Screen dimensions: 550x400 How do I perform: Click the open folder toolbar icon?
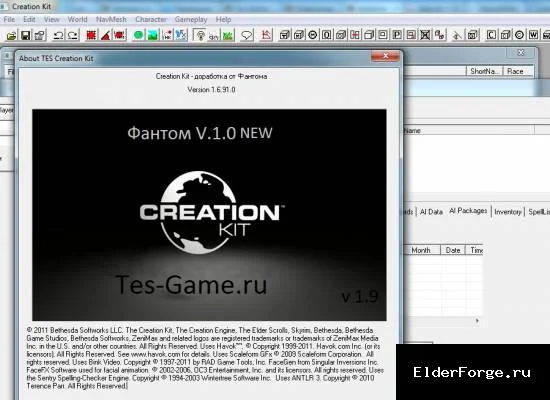tap(11, 35)
